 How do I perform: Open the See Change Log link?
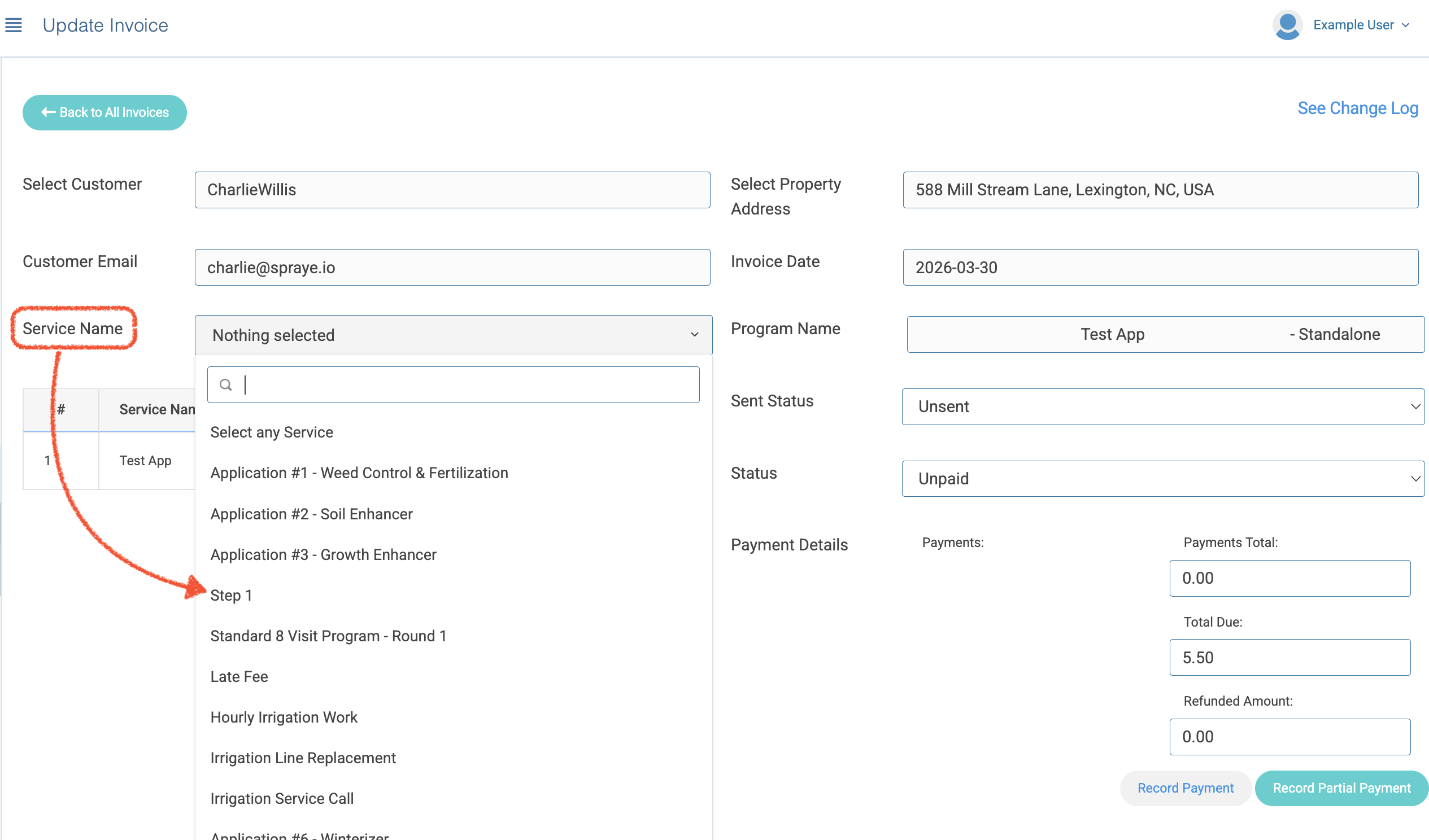1357,108
